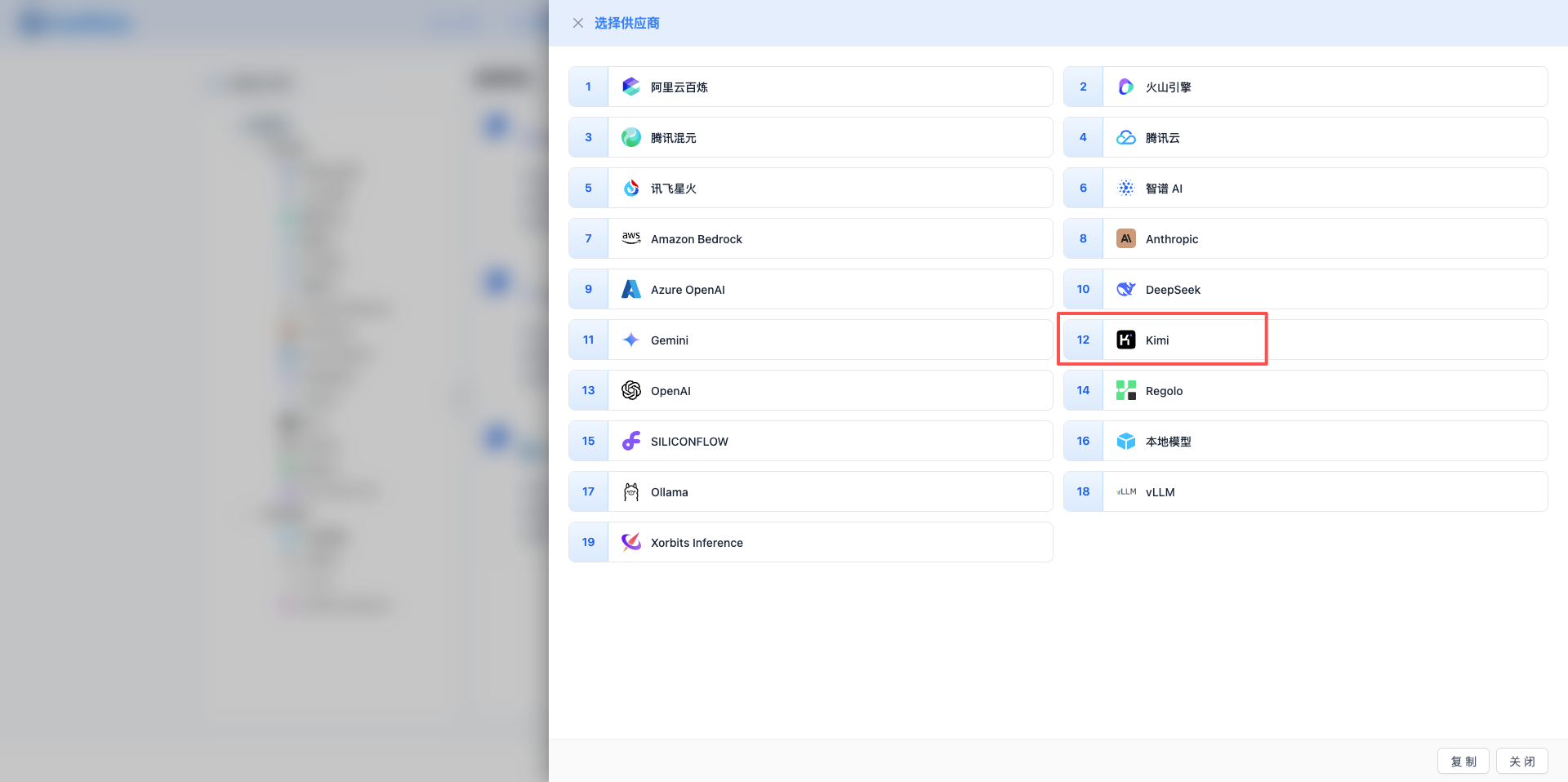Click the DeepSeek whale icon
This screenshot has width=1568, height=782.
pos(1125,289)
